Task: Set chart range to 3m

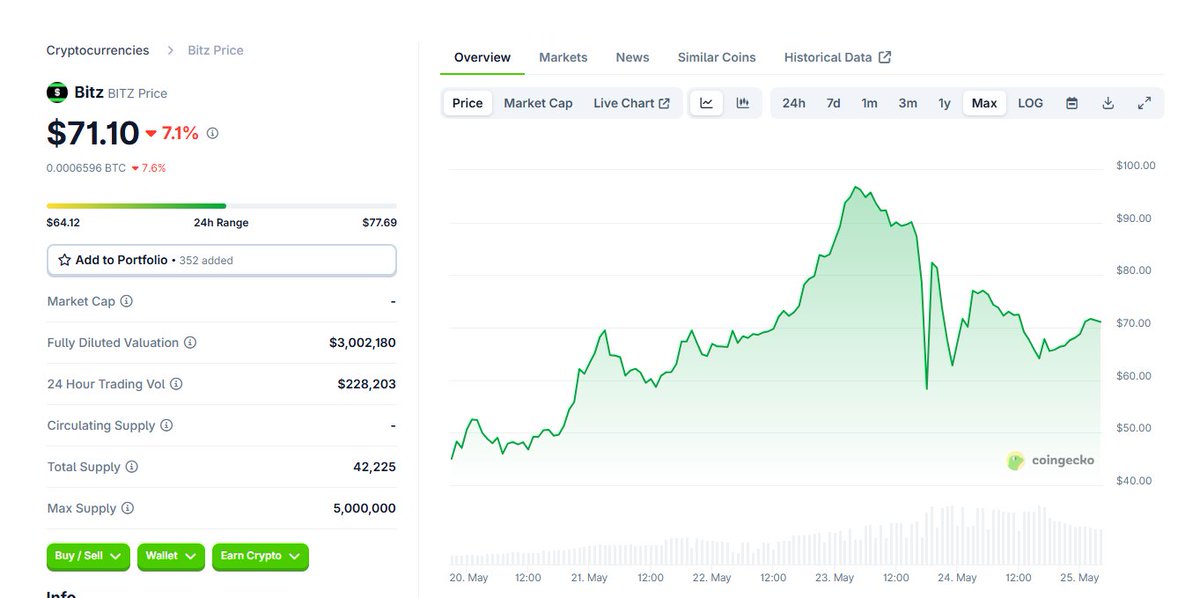Action: [x=908, y=103]
